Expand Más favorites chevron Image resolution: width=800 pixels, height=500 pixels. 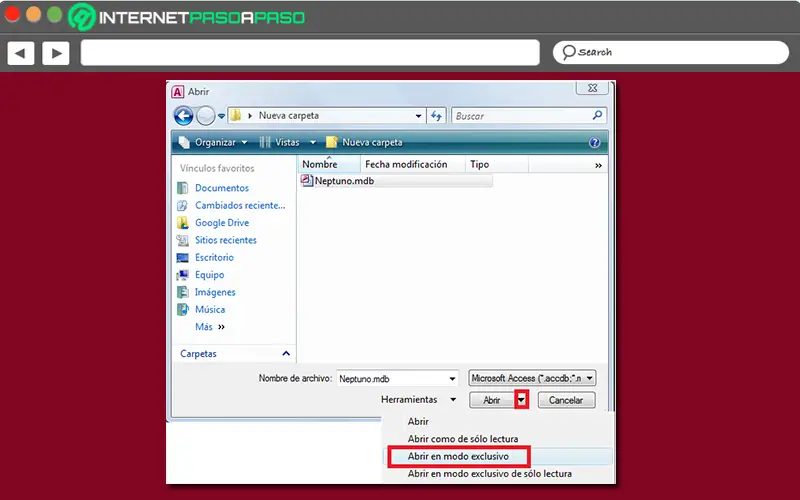[x=221, y=327]
